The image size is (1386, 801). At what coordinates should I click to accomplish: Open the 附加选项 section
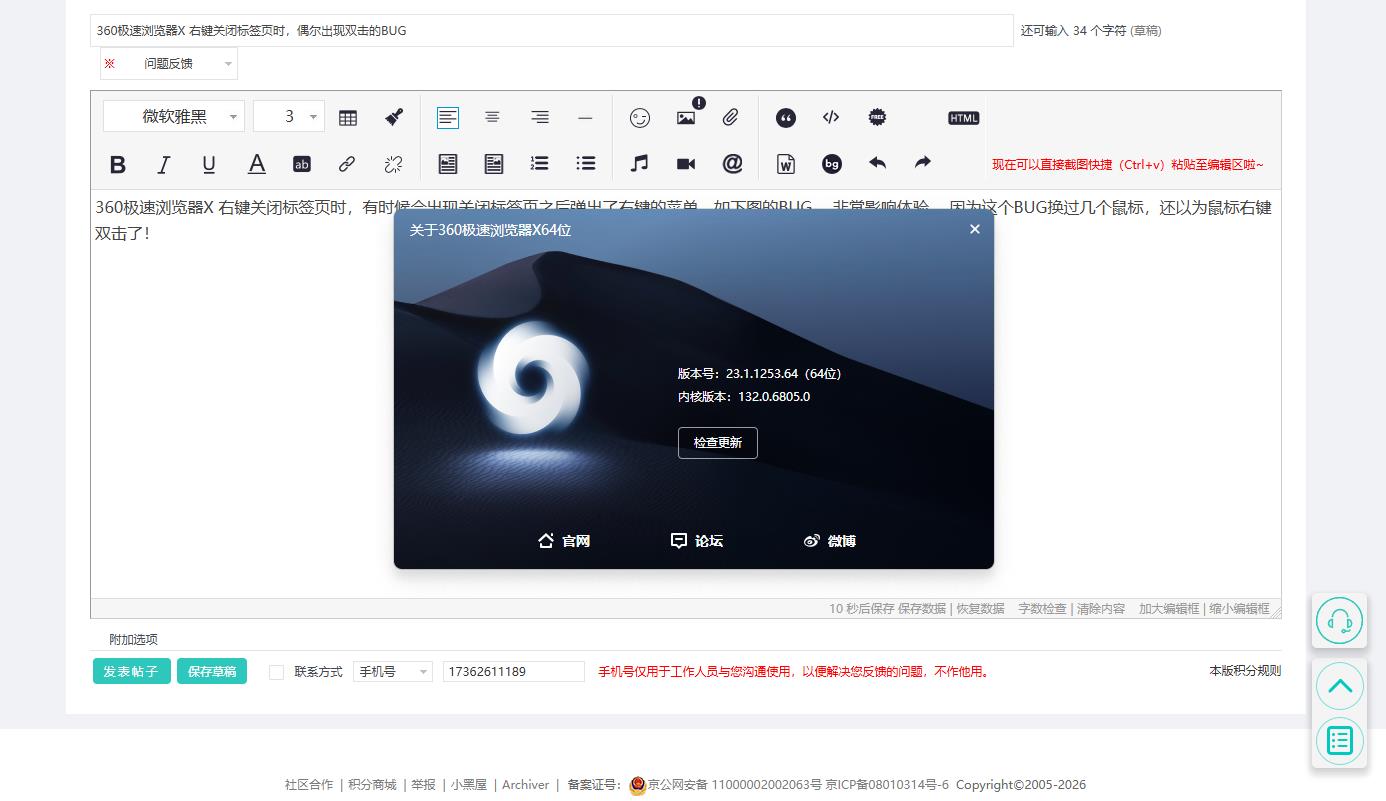(x=133, y=640)
